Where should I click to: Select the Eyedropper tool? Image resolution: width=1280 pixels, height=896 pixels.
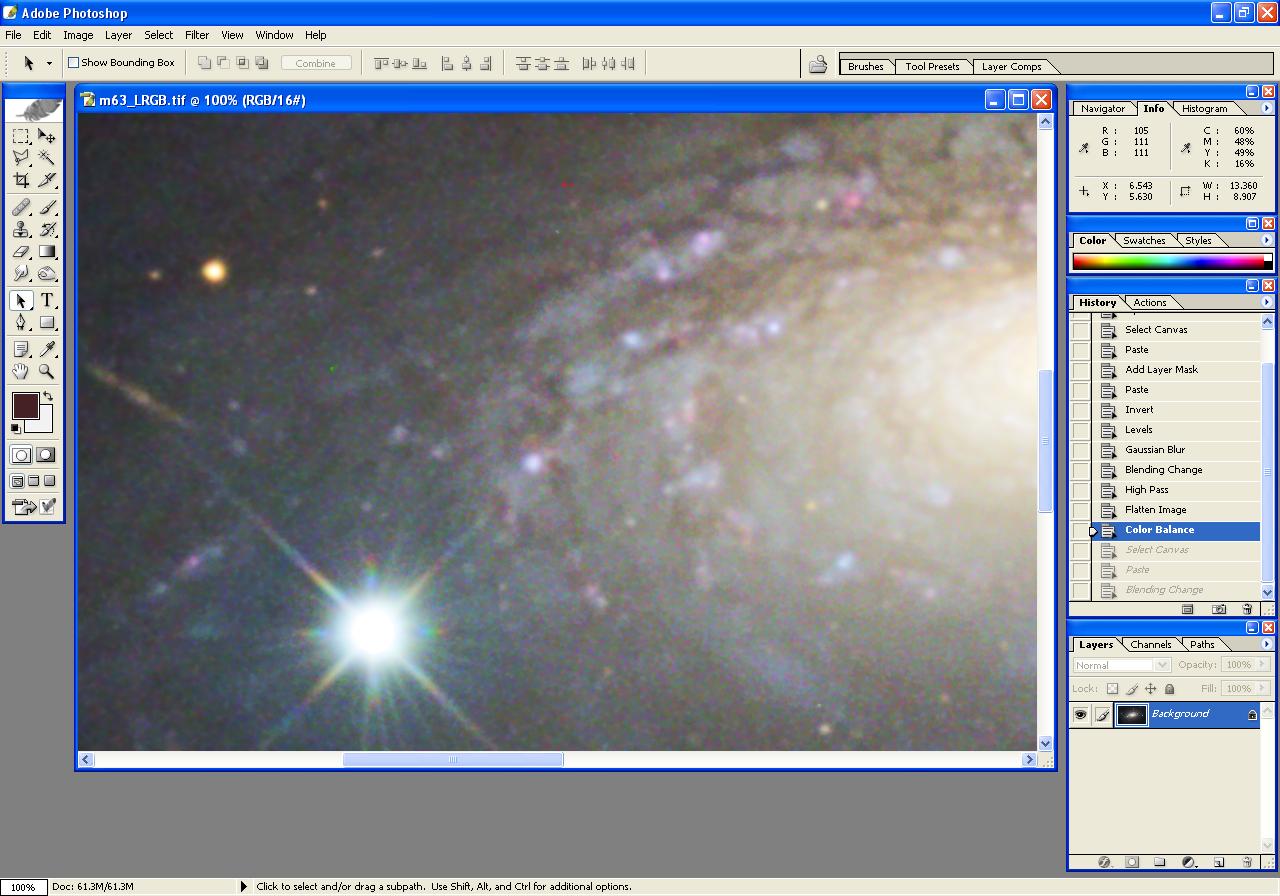[46, 348]
